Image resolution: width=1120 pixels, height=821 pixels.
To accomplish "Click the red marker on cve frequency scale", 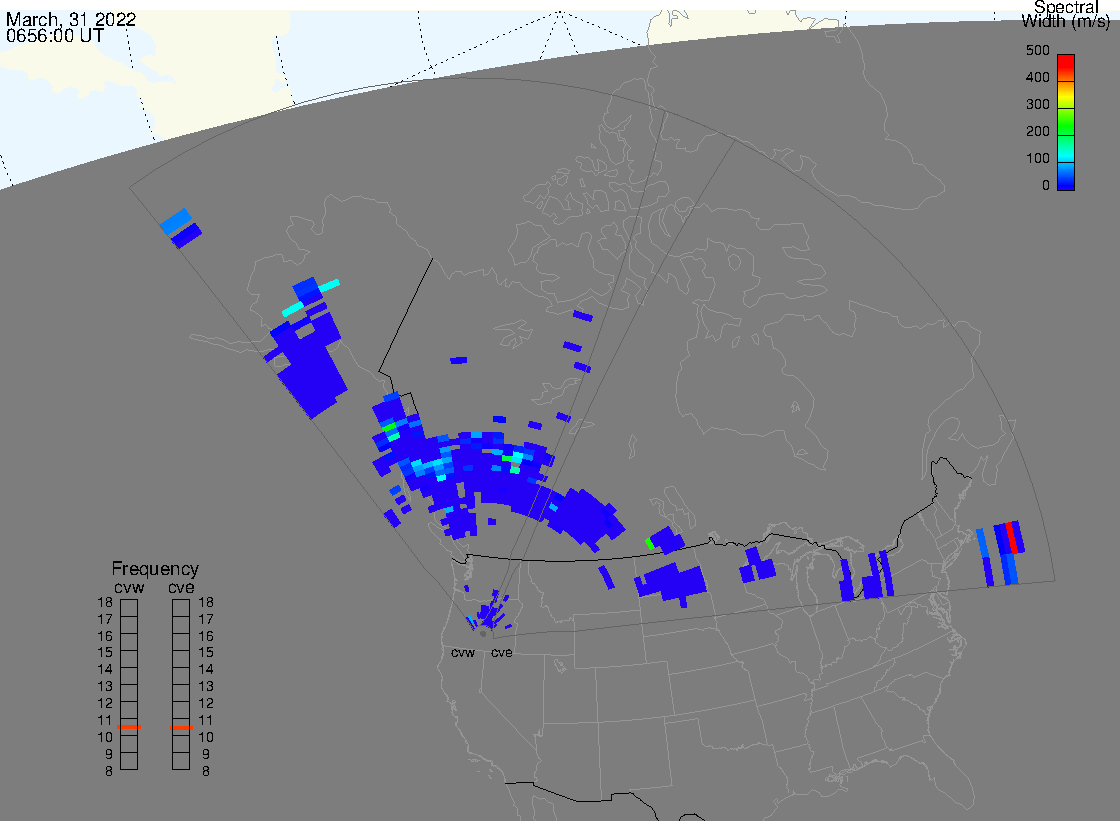I will pos(181,727).
